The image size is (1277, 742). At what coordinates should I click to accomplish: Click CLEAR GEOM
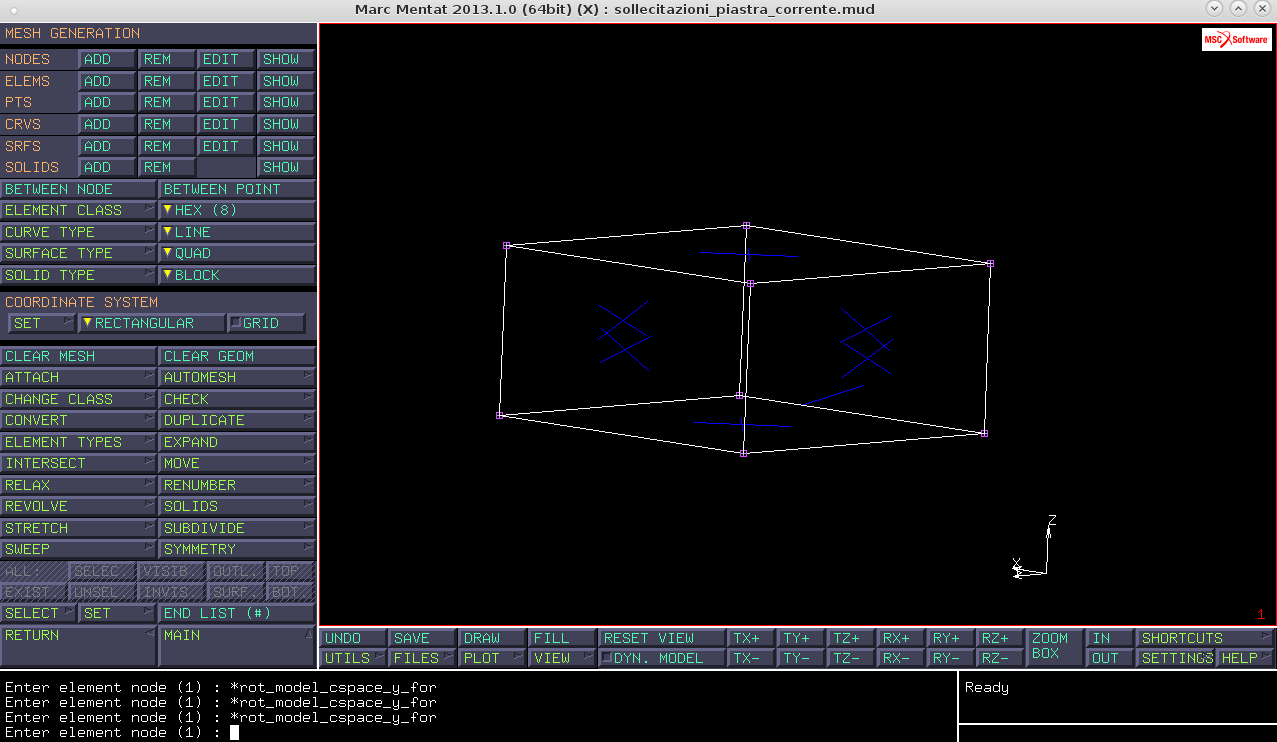[x=237, y=356]
